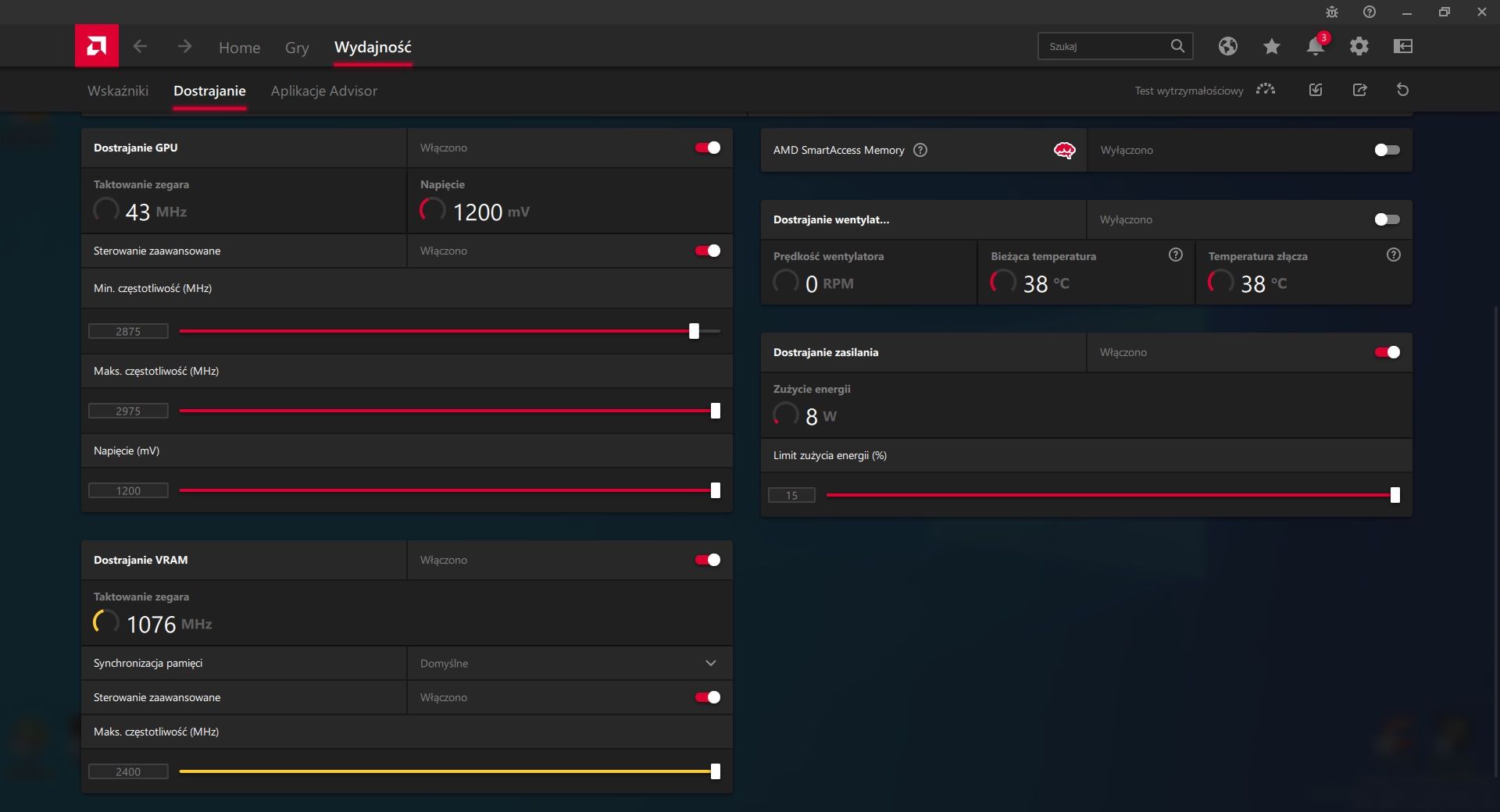The width and height of the screenshot is (1500, 812).
Task: Open the web browser globe icon
Action: tap(1228, 46)
